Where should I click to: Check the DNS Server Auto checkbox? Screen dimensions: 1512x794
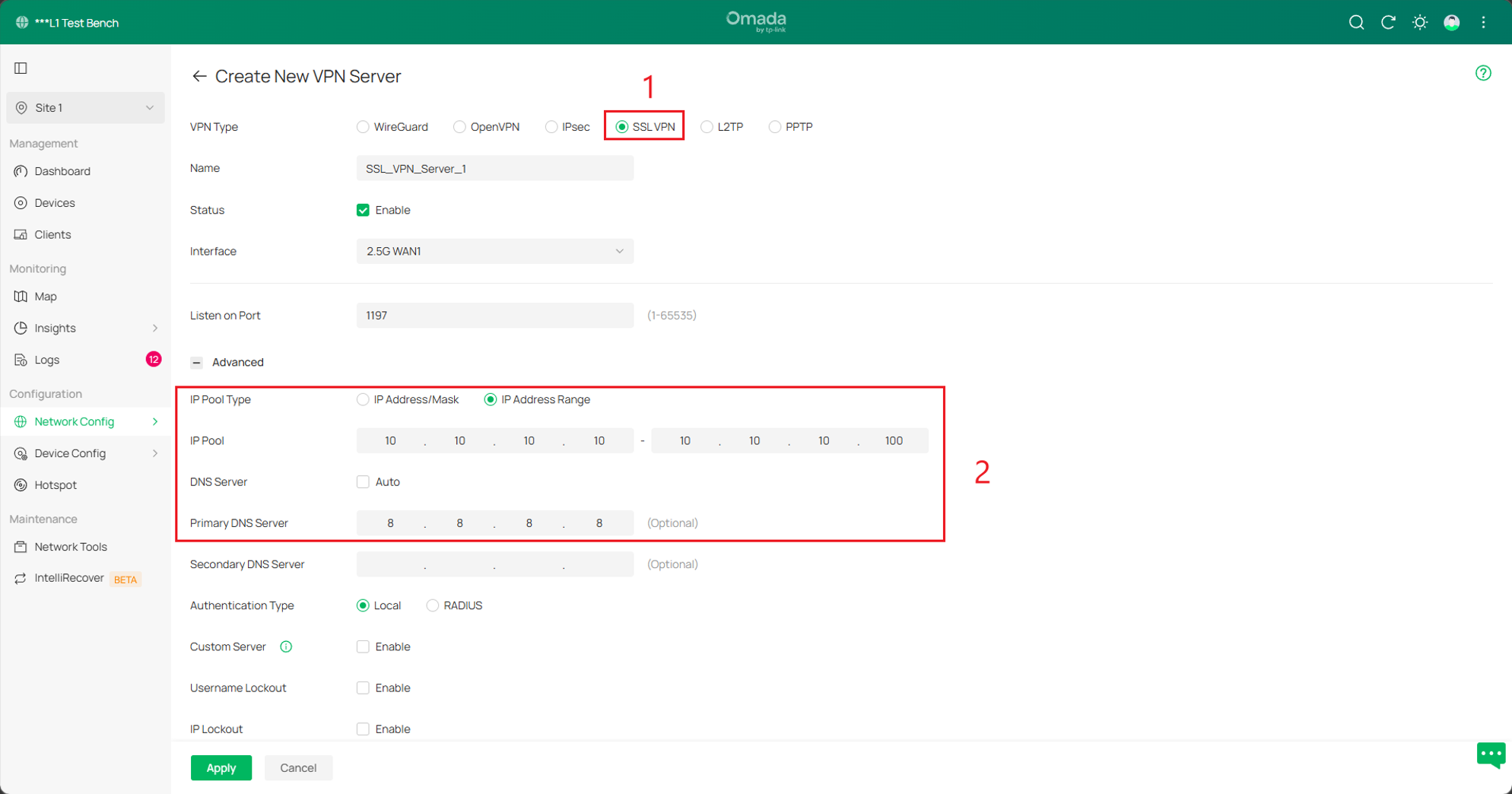(x=363, y=481)
